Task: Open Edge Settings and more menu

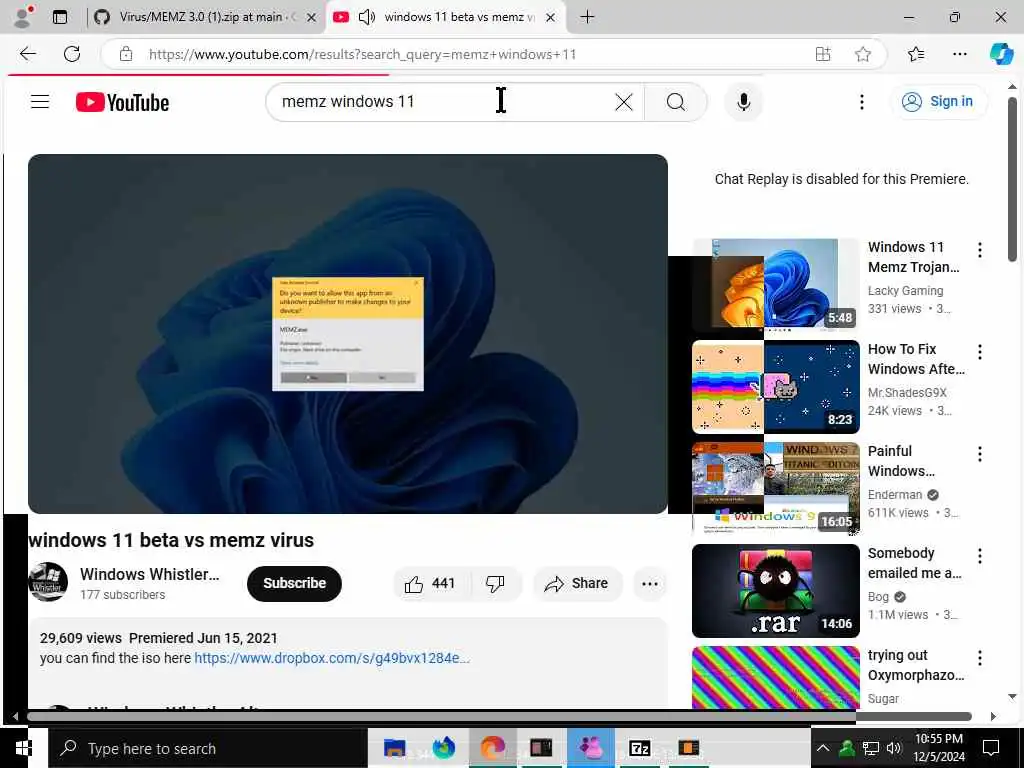Action: [x=959, y=54]
